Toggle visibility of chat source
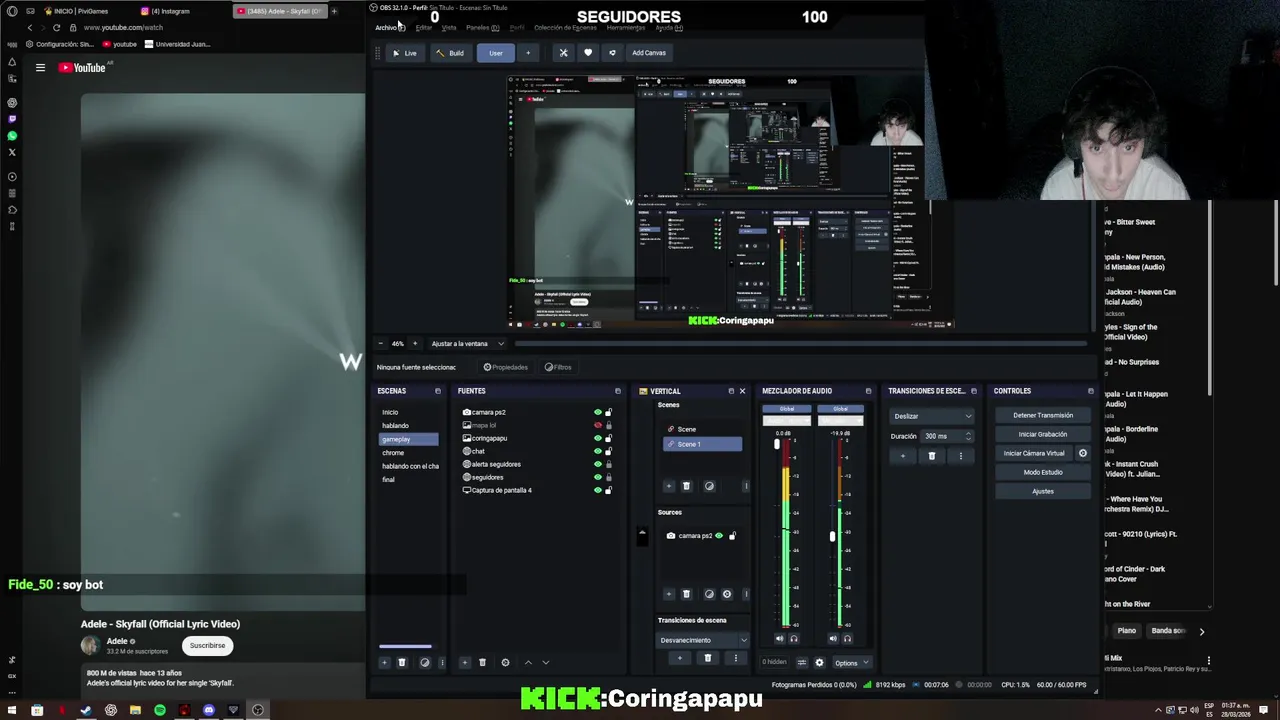Image resolution: width=1280 pixels, height=720 pixels. 598,451
